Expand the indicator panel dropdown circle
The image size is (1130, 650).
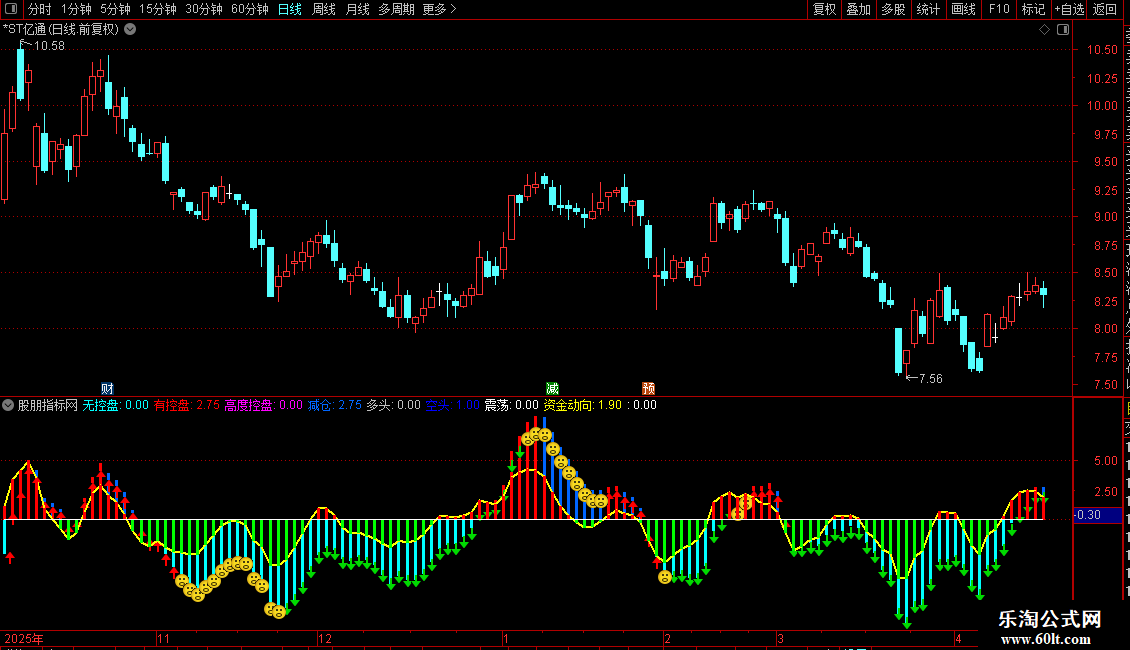(8, 405)
